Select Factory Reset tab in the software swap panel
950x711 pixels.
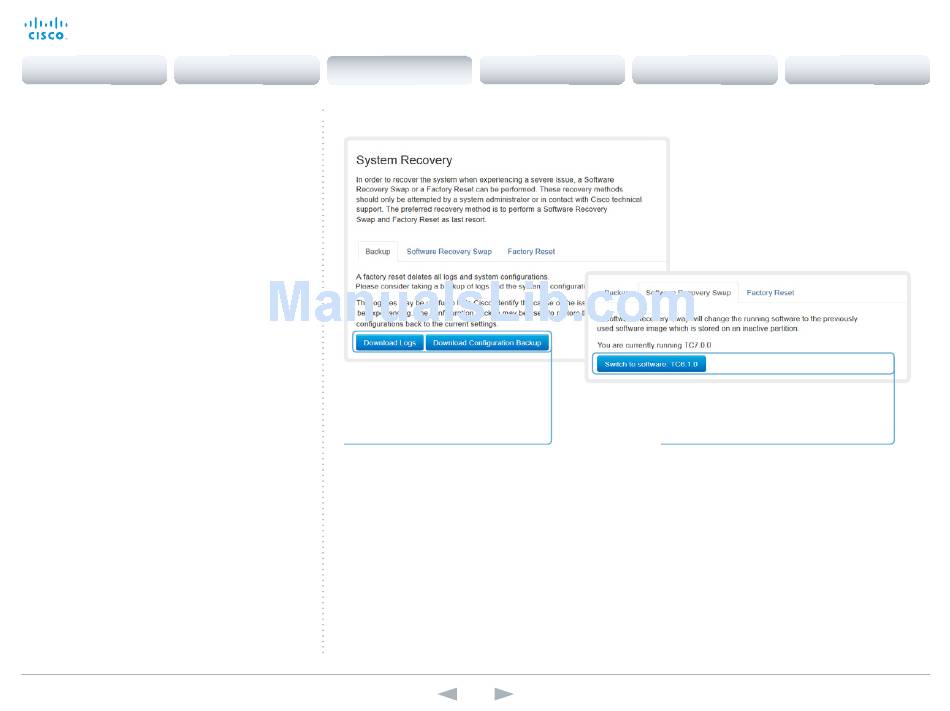[770, 293]
